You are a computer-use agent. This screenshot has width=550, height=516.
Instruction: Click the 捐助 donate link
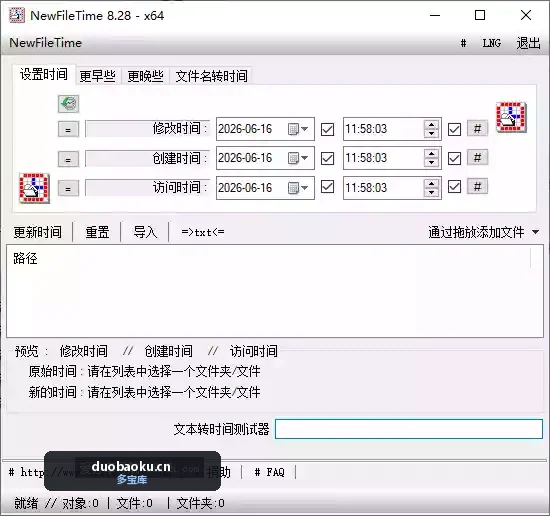point(219,472)
